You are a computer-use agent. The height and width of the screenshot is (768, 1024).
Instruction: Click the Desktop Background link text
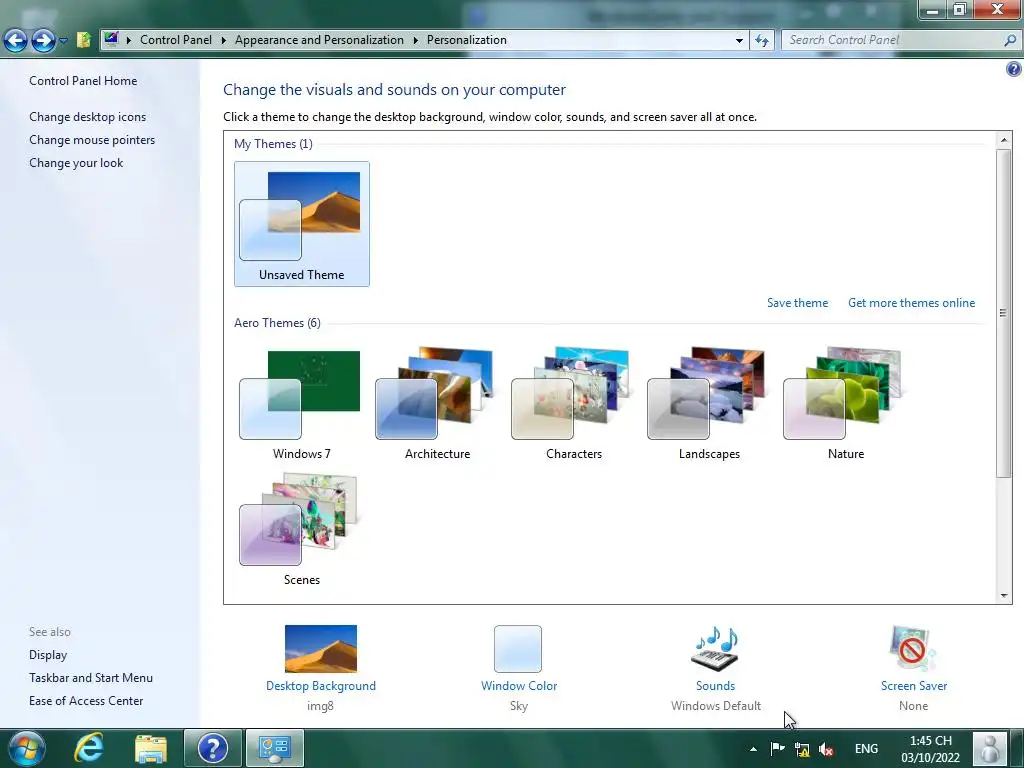pyautogui.click(x=321, y=686)
